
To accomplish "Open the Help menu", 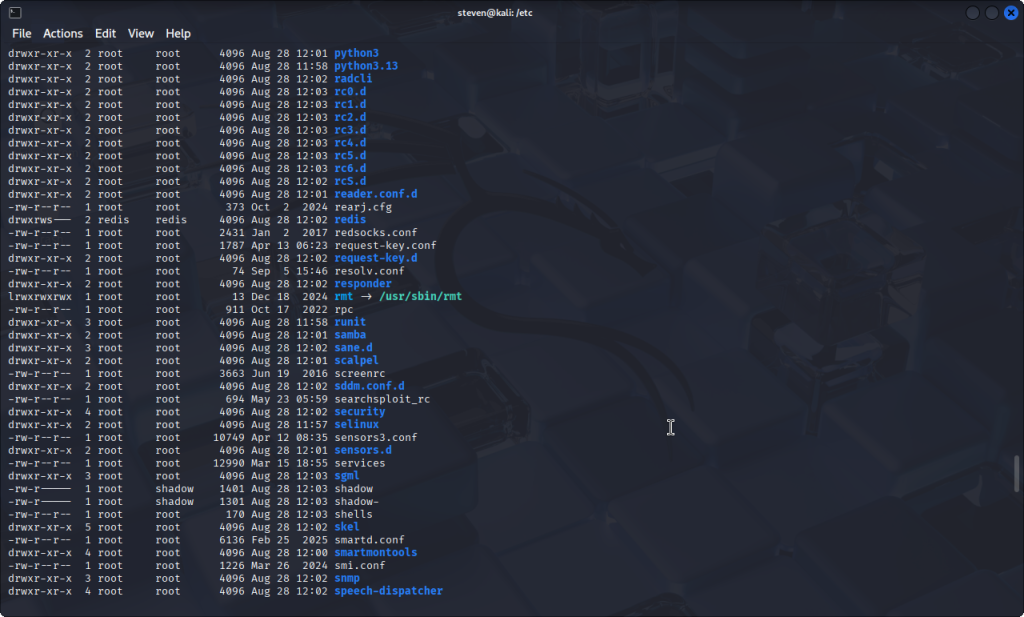I will coord(178,33).
